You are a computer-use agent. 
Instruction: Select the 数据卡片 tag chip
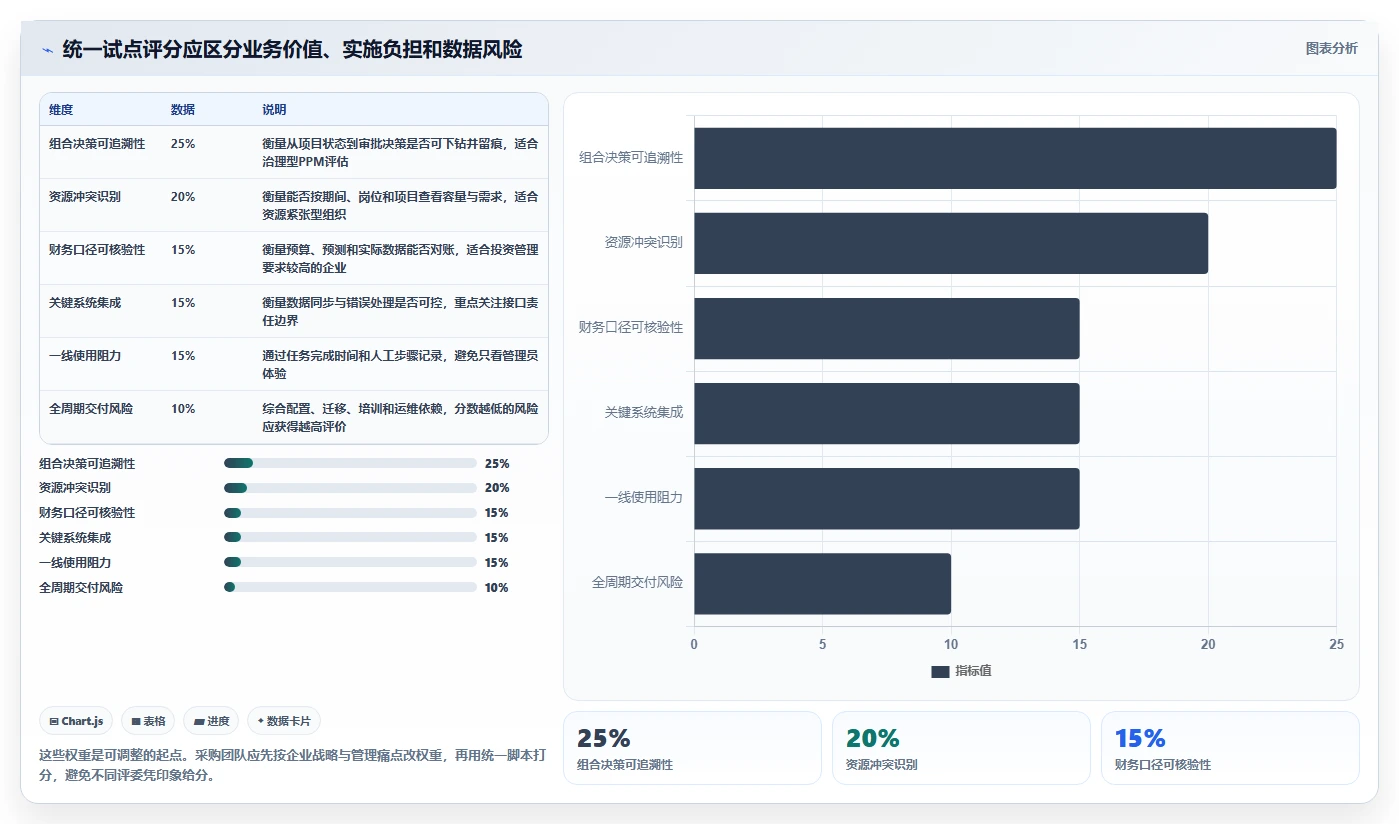pos(284,721)
